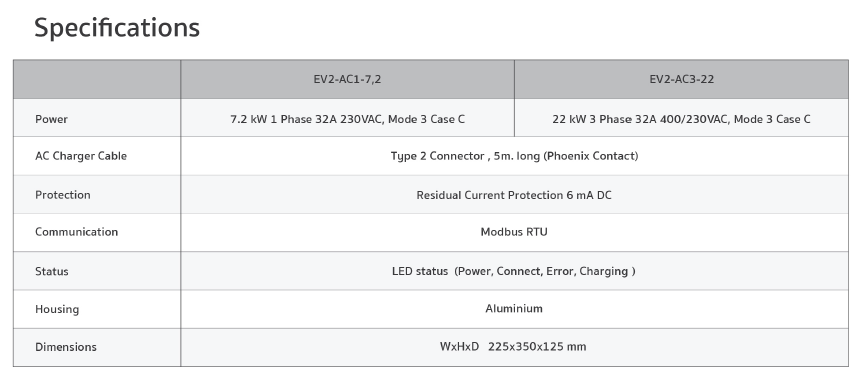The height and width of the screenshot is (380, 863).
Task: Click the 22 kW 3 Phase cell
Action: pyautogui.click(x=681, y=120)
